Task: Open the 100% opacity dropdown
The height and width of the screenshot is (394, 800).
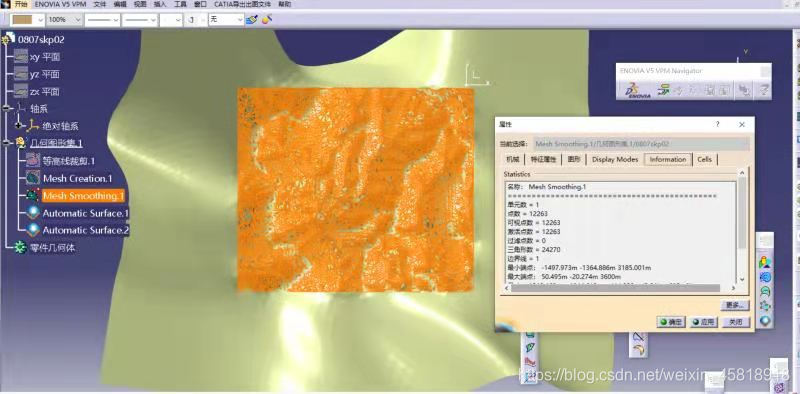Action: pyautogui.click(x=64, y=19)
